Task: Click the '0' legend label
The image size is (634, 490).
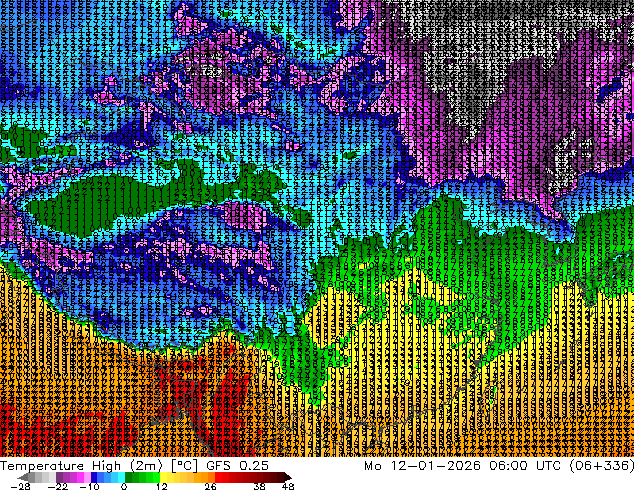Action: tap(124, 486)
